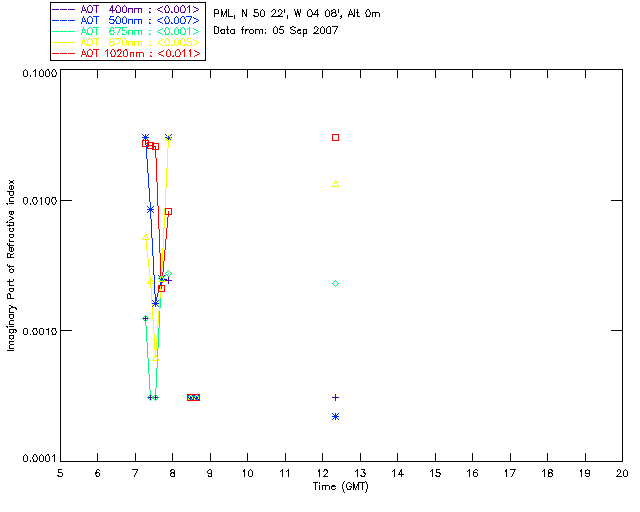Click the x-axis tick label 7

click(x=135, y=473)
